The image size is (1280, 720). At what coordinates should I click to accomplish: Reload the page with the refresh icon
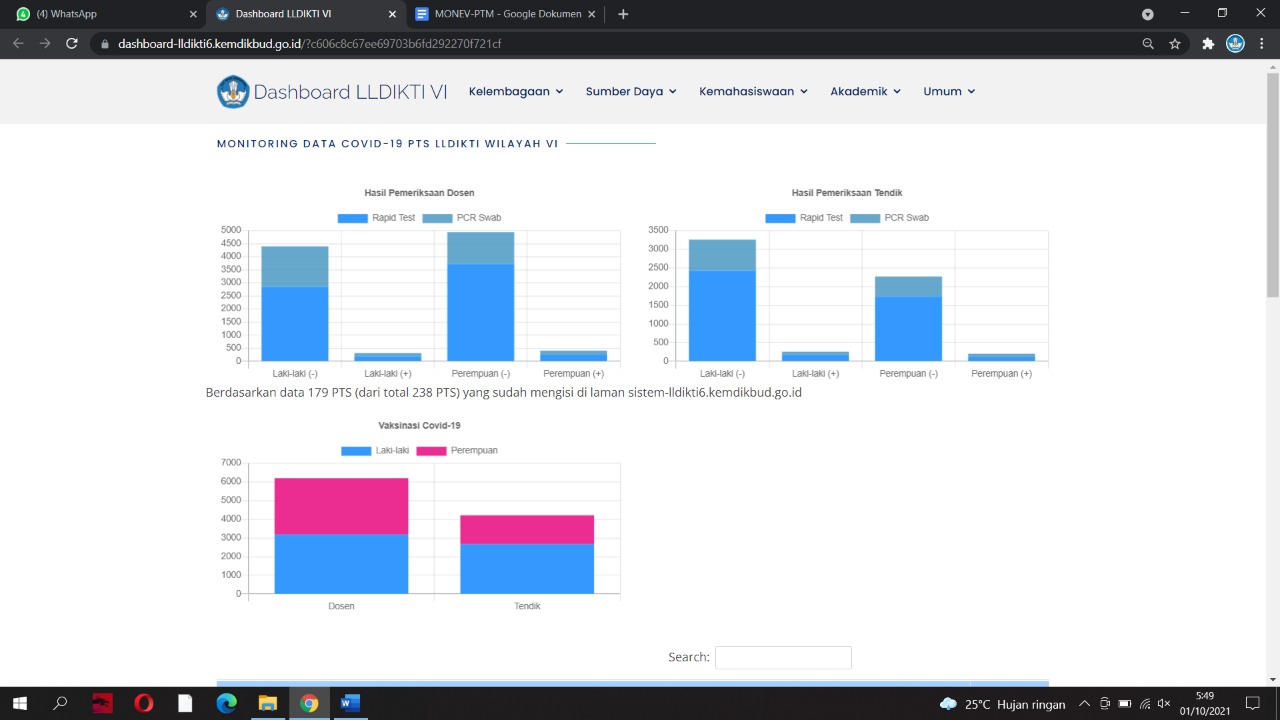coord(72,44)
